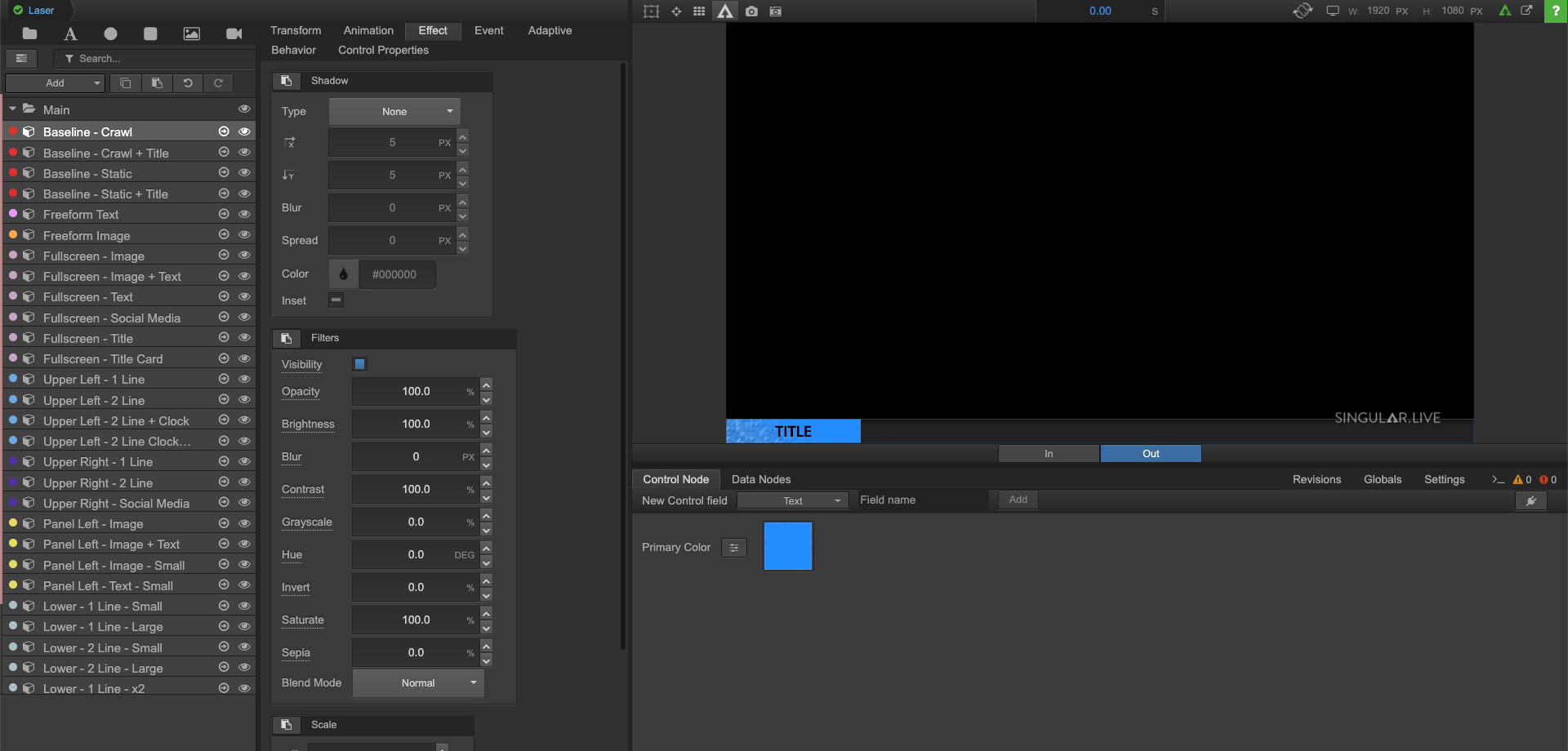Click the circle shape tool
Image resolution: width=1568 pixels, height=751 pixels.
(110, 33)
